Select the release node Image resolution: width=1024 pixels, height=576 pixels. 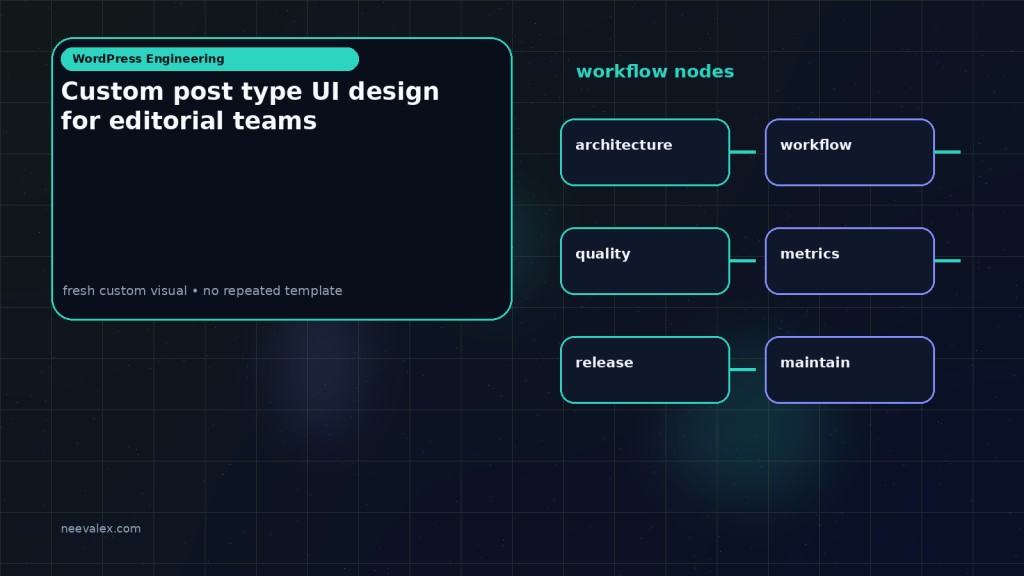(x=645, y=370)
